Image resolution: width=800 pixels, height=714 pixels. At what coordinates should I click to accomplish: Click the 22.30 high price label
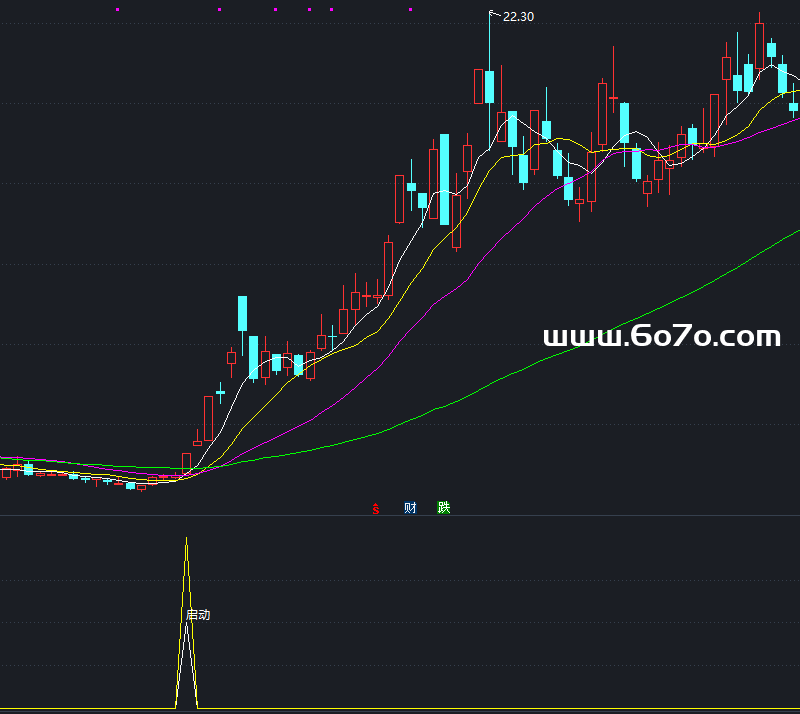pyautogui.click(x=518, y=17)
